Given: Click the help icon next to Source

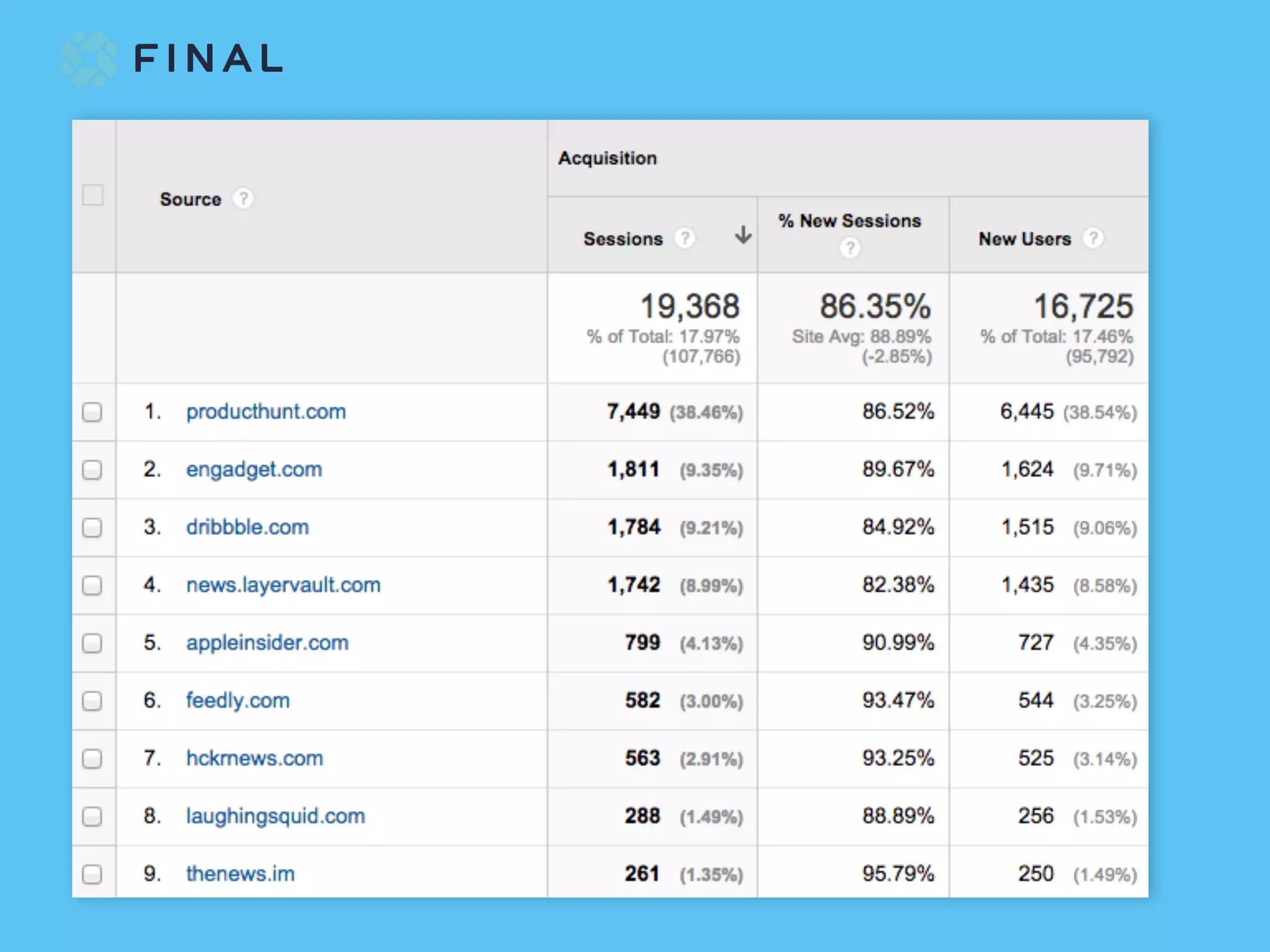Looking at the screenshot, I should [243, 199].
